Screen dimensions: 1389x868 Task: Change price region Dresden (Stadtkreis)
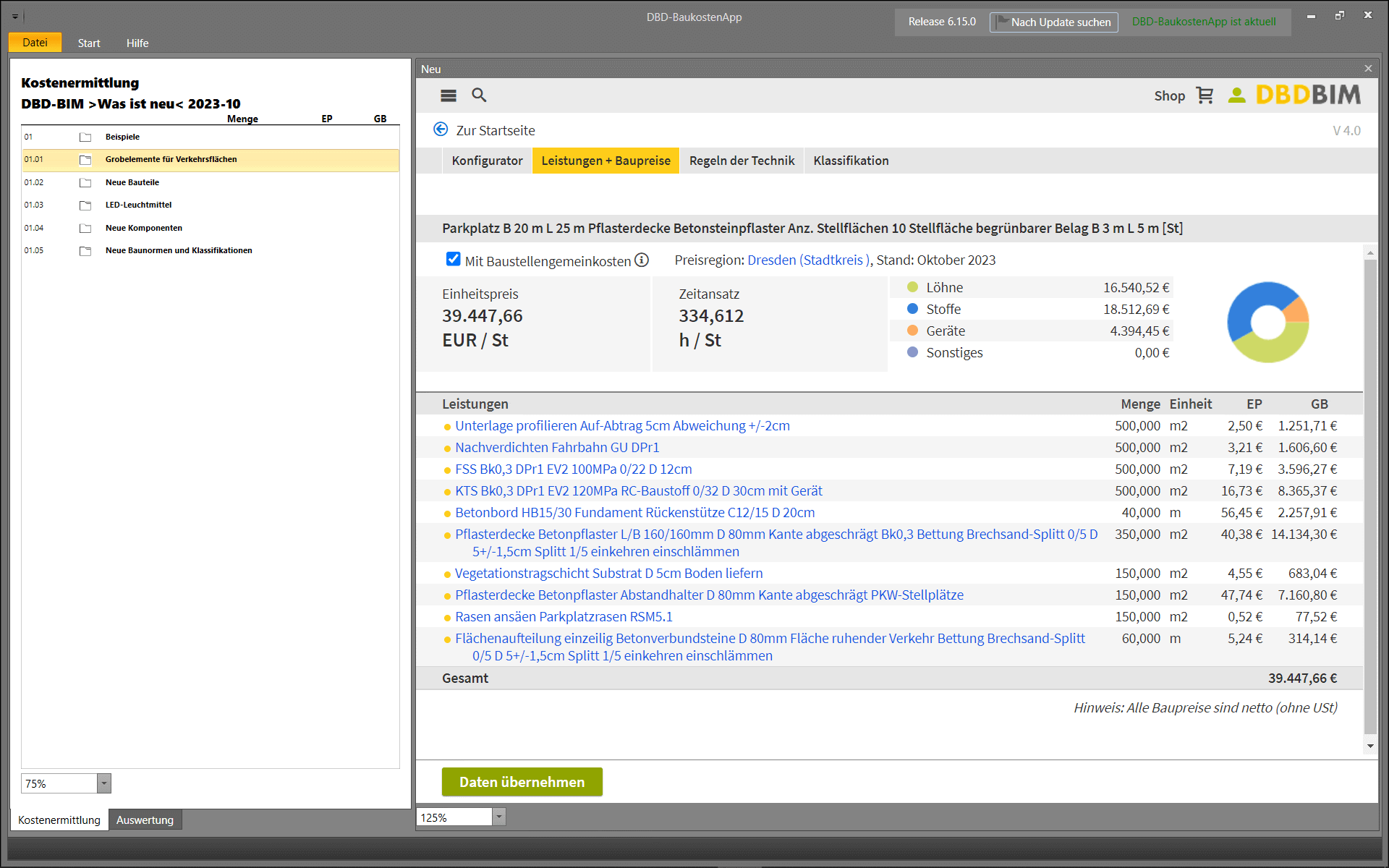pos(809,260)
